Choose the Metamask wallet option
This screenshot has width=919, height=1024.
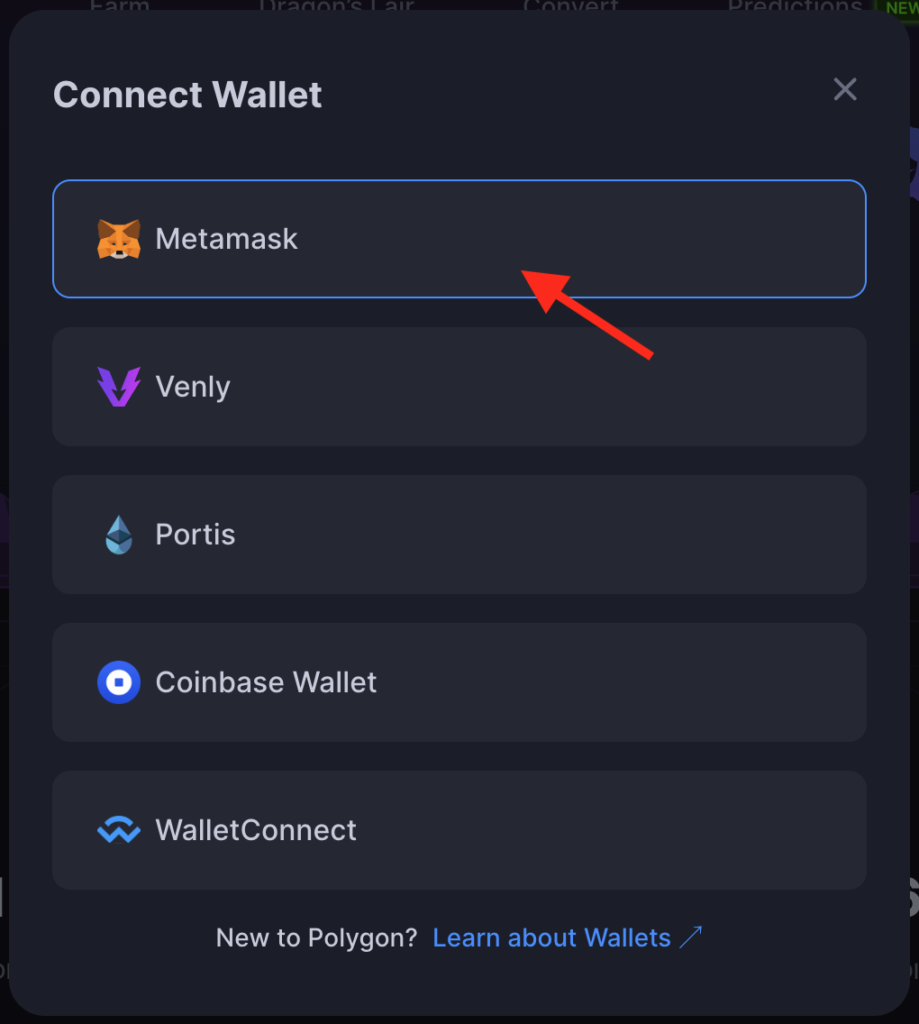coord(459,239)
